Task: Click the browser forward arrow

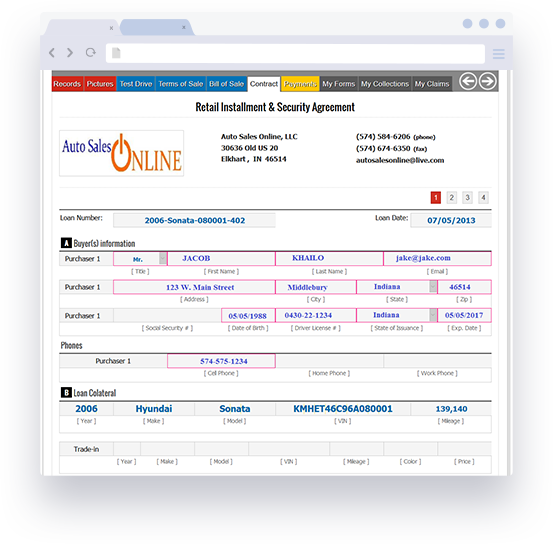Action: (70, 53)
